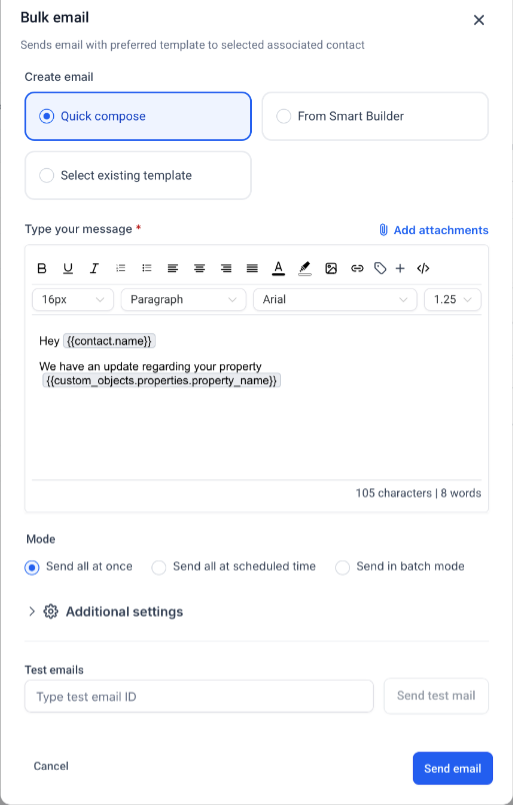Expand the Additional settings chevron
Viewport: 513px width, 805px height.
click(x=32, y=611)
